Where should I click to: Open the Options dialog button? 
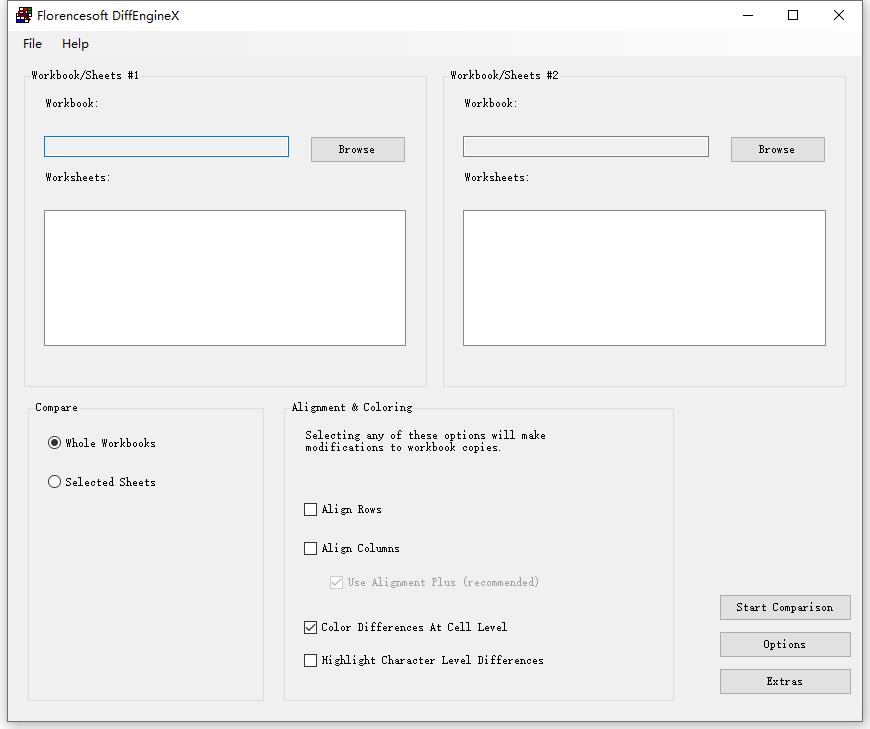[x=784, y=644]
